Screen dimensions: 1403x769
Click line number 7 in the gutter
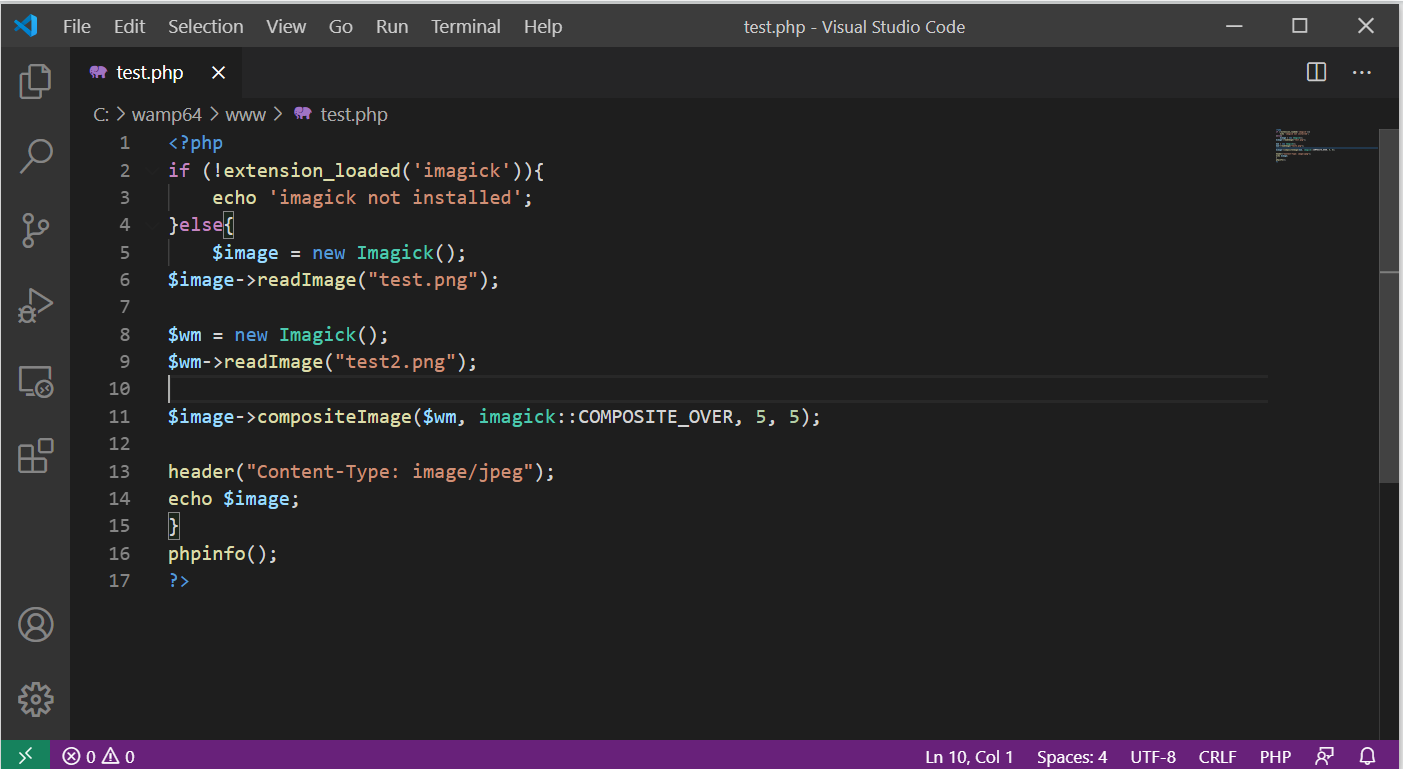coord(125,307)
